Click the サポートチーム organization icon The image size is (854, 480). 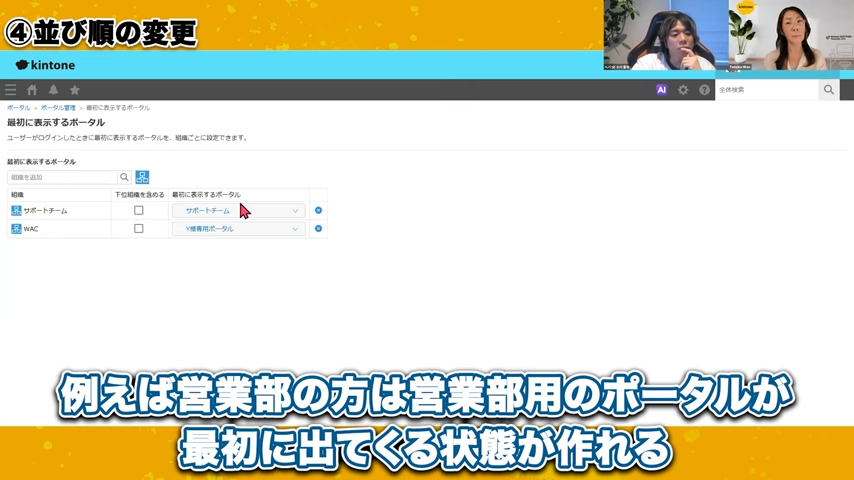pyautogui.click(x=16, y=210)
